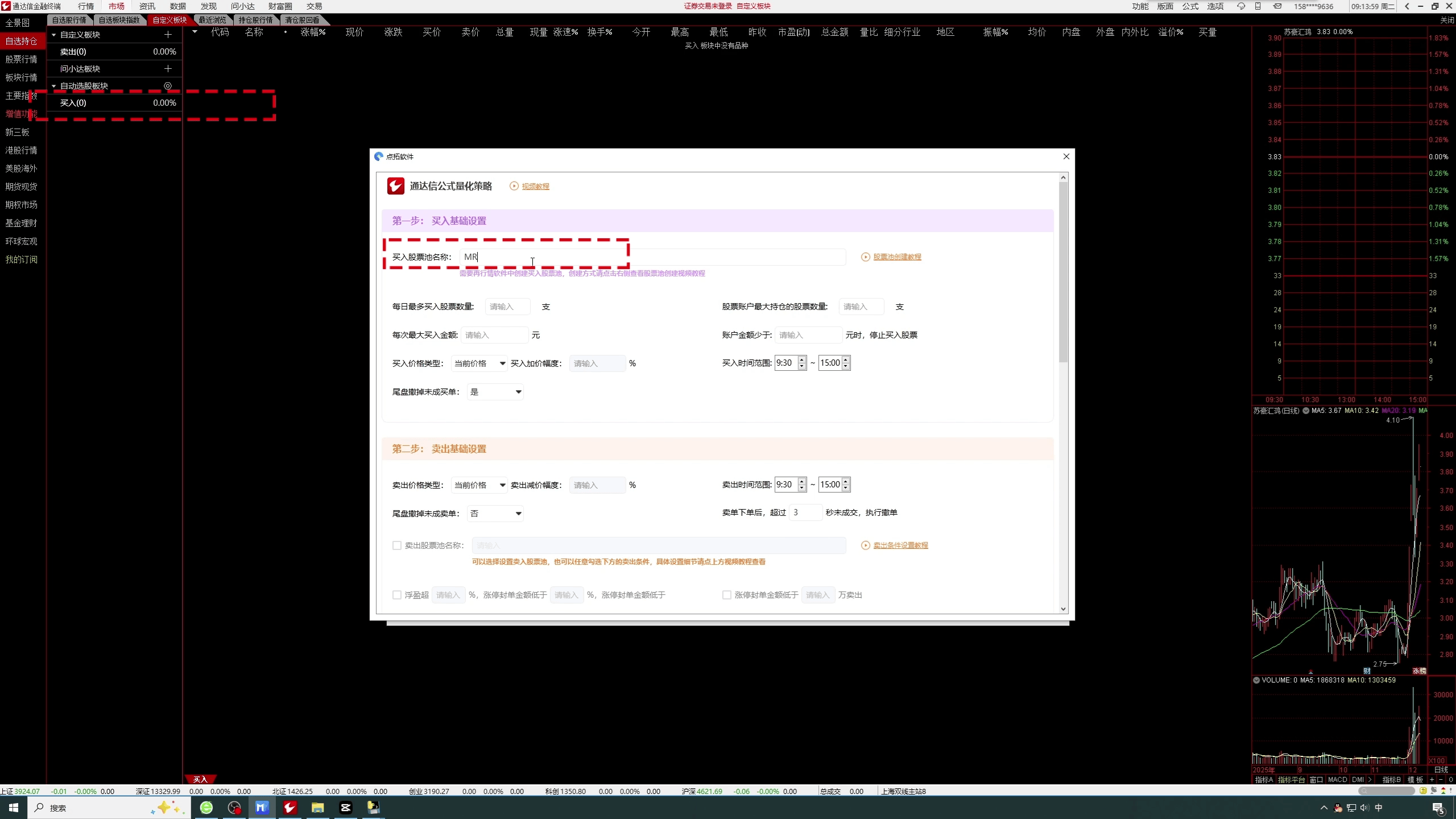Switch to the 持仓股行情 tab
The width and height of the screenshot is (1456, 819).
(x=255, y=20)
